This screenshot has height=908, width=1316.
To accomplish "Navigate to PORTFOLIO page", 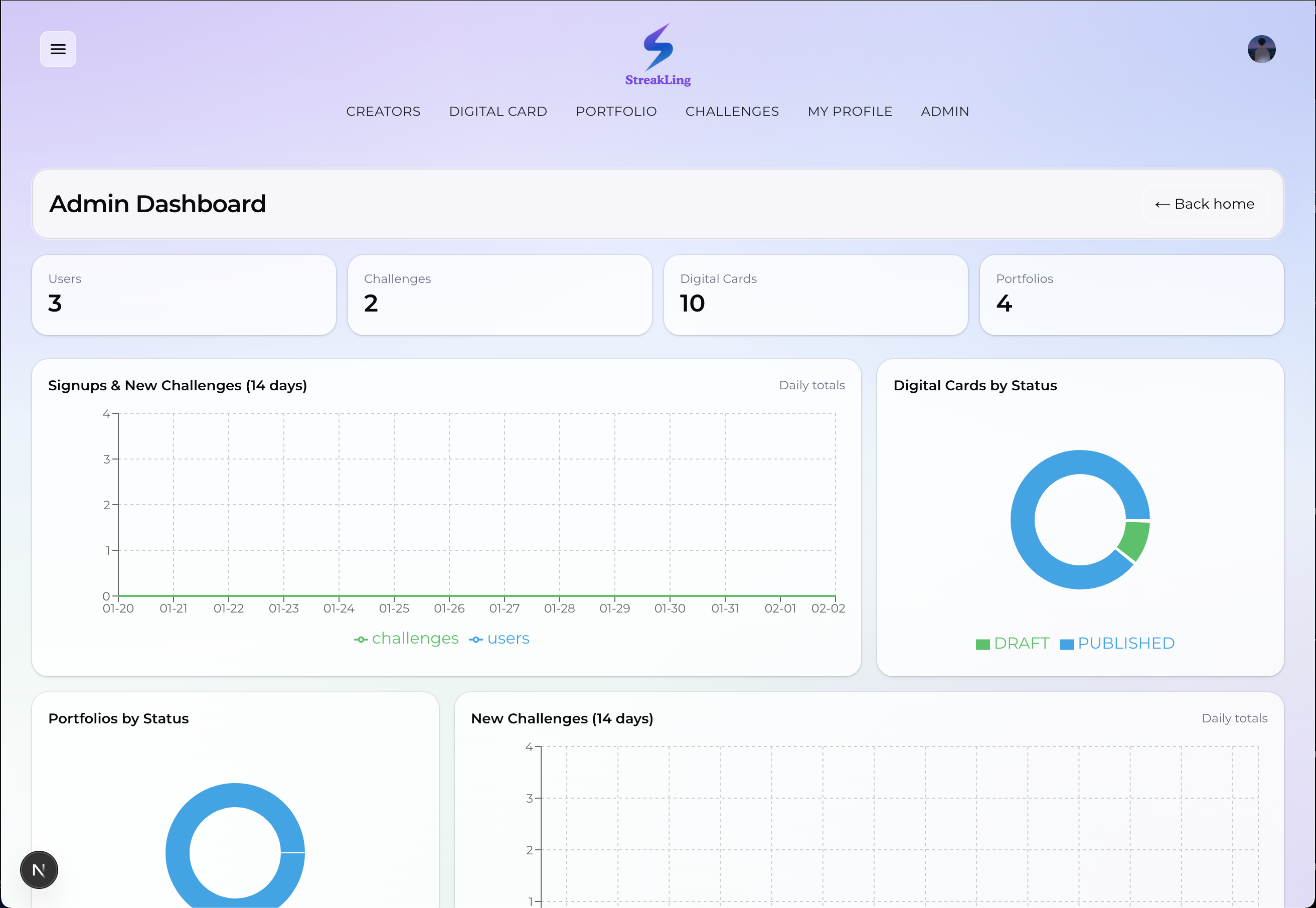I will pos(616,111).
